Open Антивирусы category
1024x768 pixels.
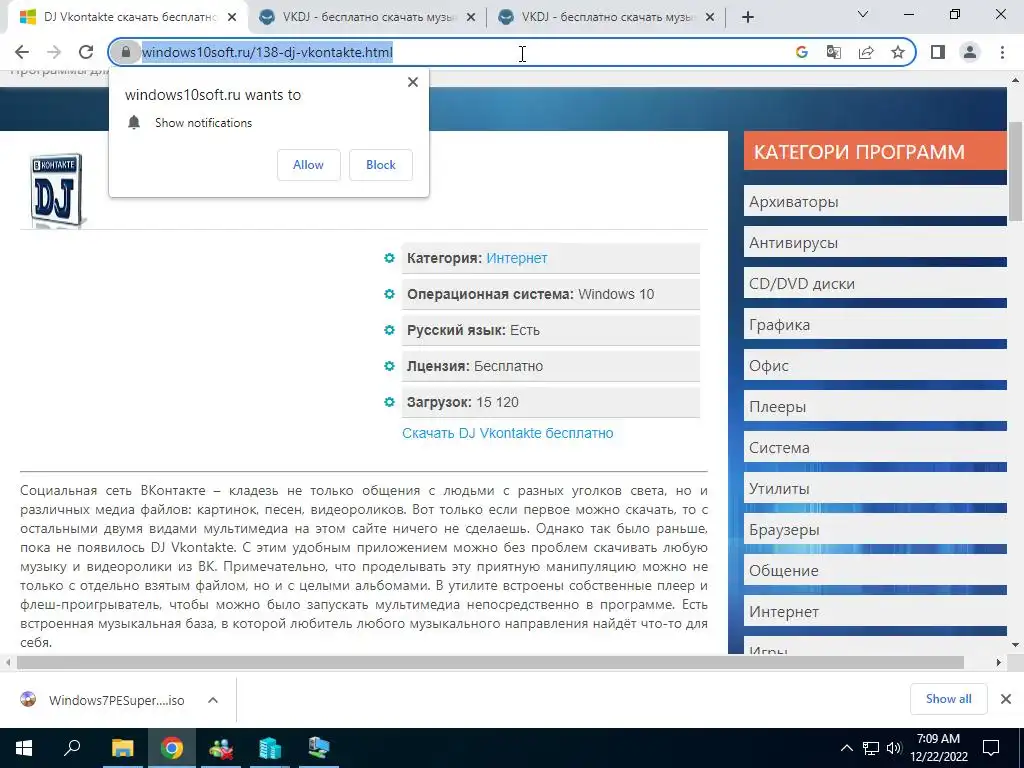coord(875,243)
